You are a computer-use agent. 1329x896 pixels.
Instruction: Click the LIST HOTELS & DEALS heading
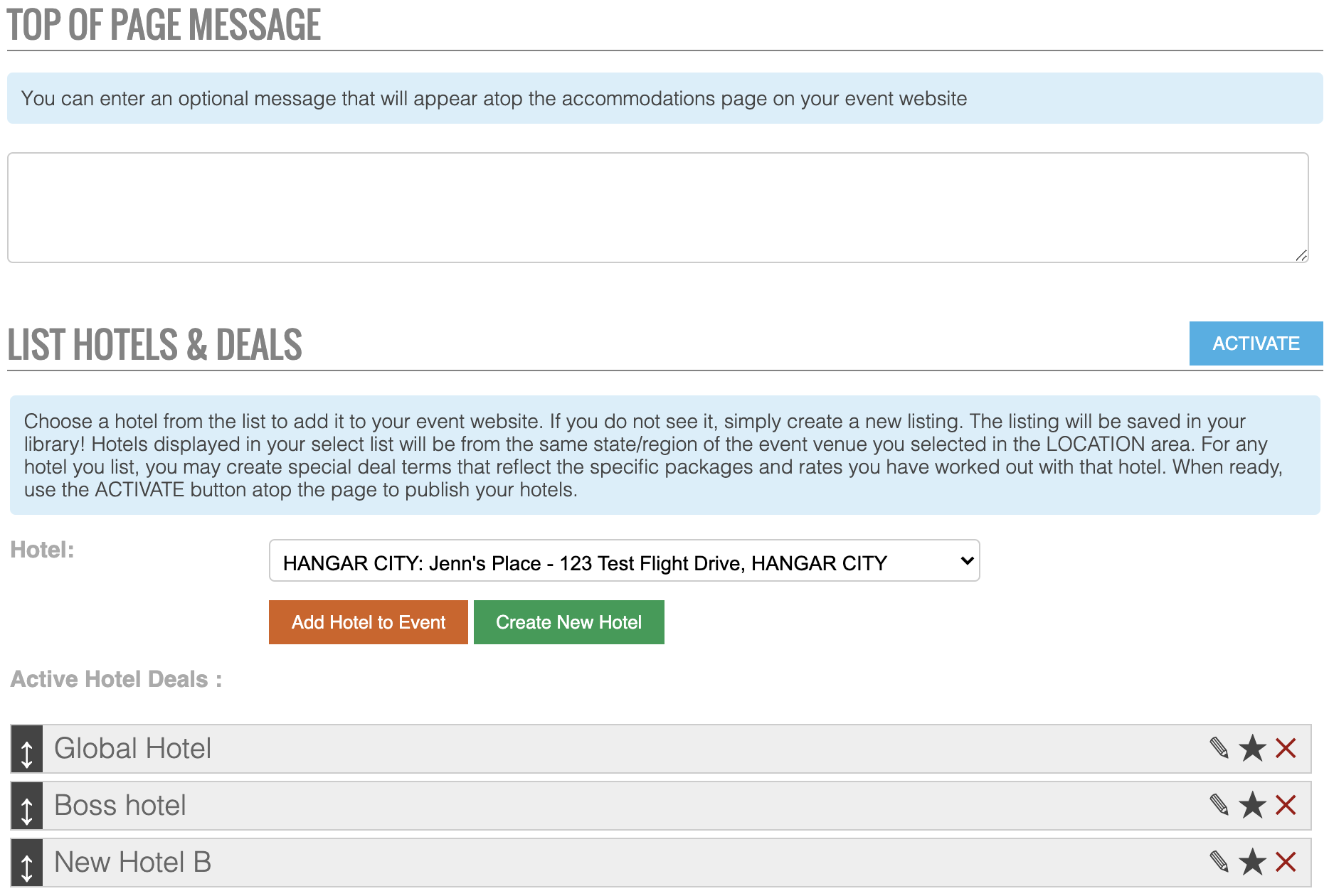pyautogui.click(x=154, y=344)
